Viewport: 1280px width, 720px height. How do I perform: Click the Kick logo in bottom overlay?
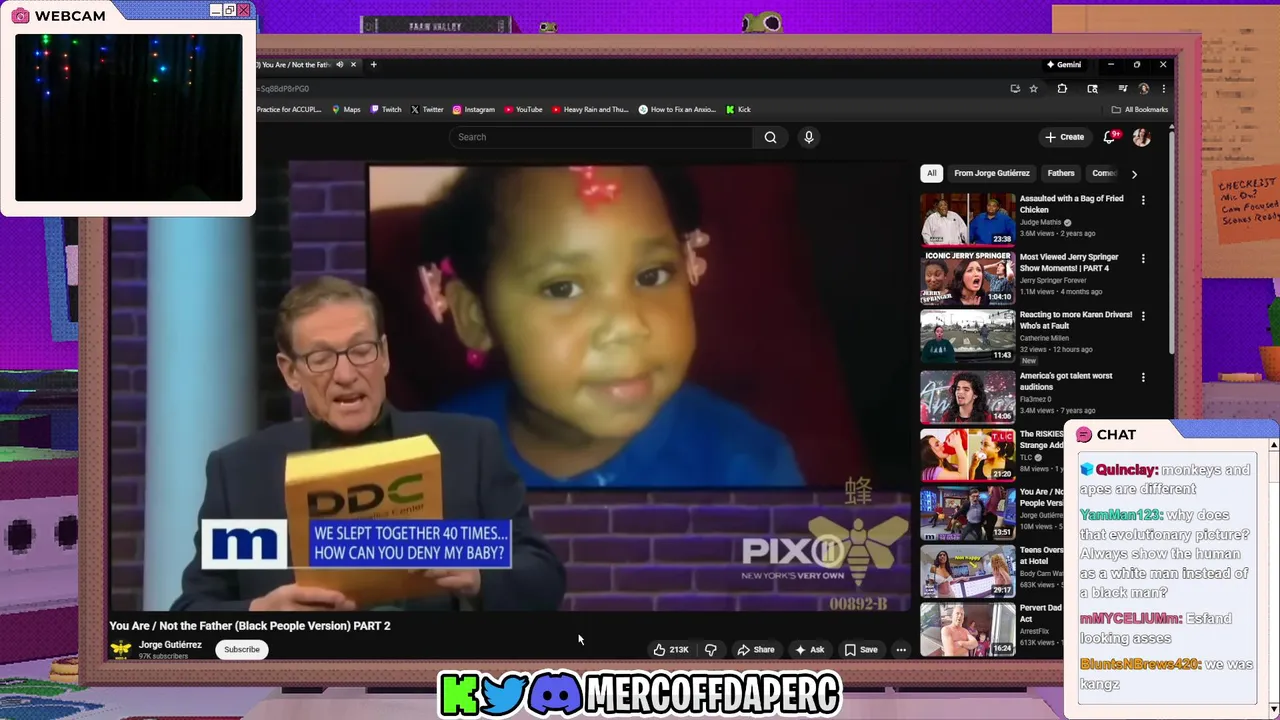click(x=460, y=695)
